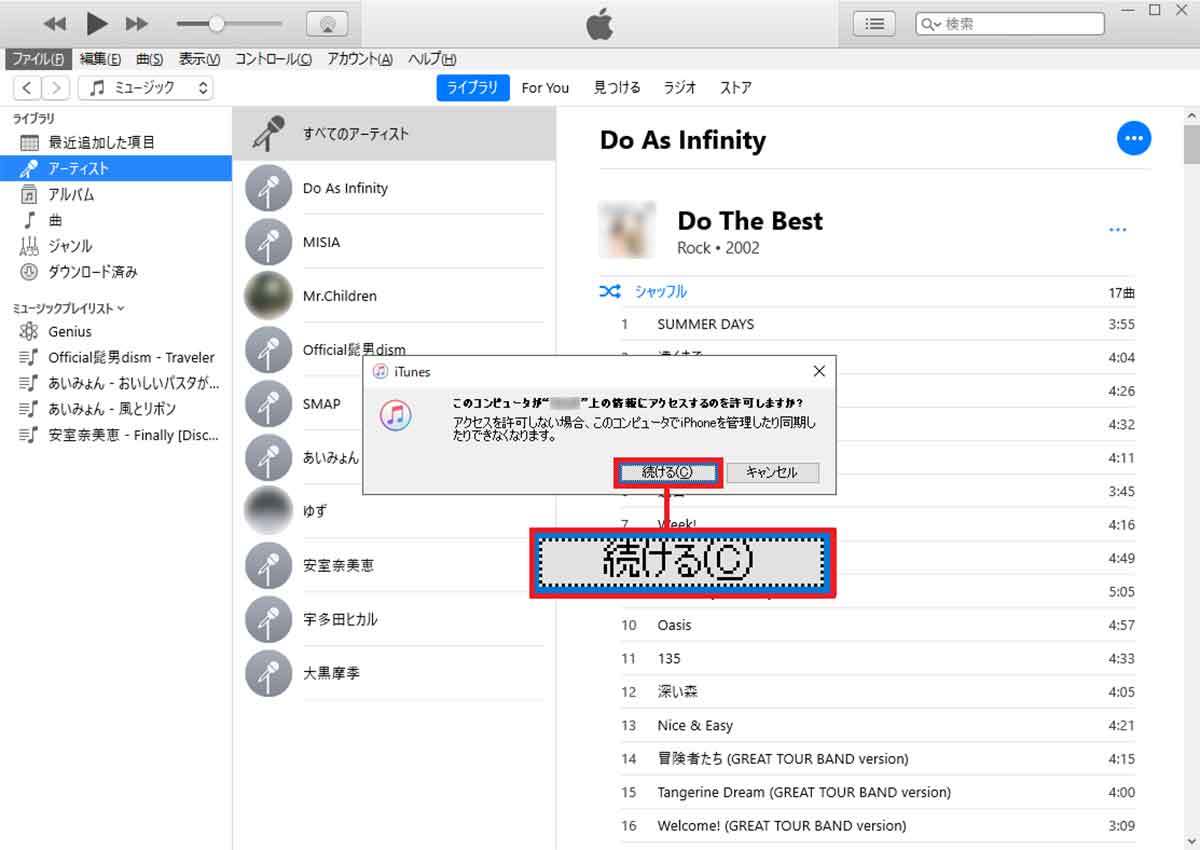Click the Mr.Children artist photo
Screen dimensions: 1200x850
pos(268,296)
